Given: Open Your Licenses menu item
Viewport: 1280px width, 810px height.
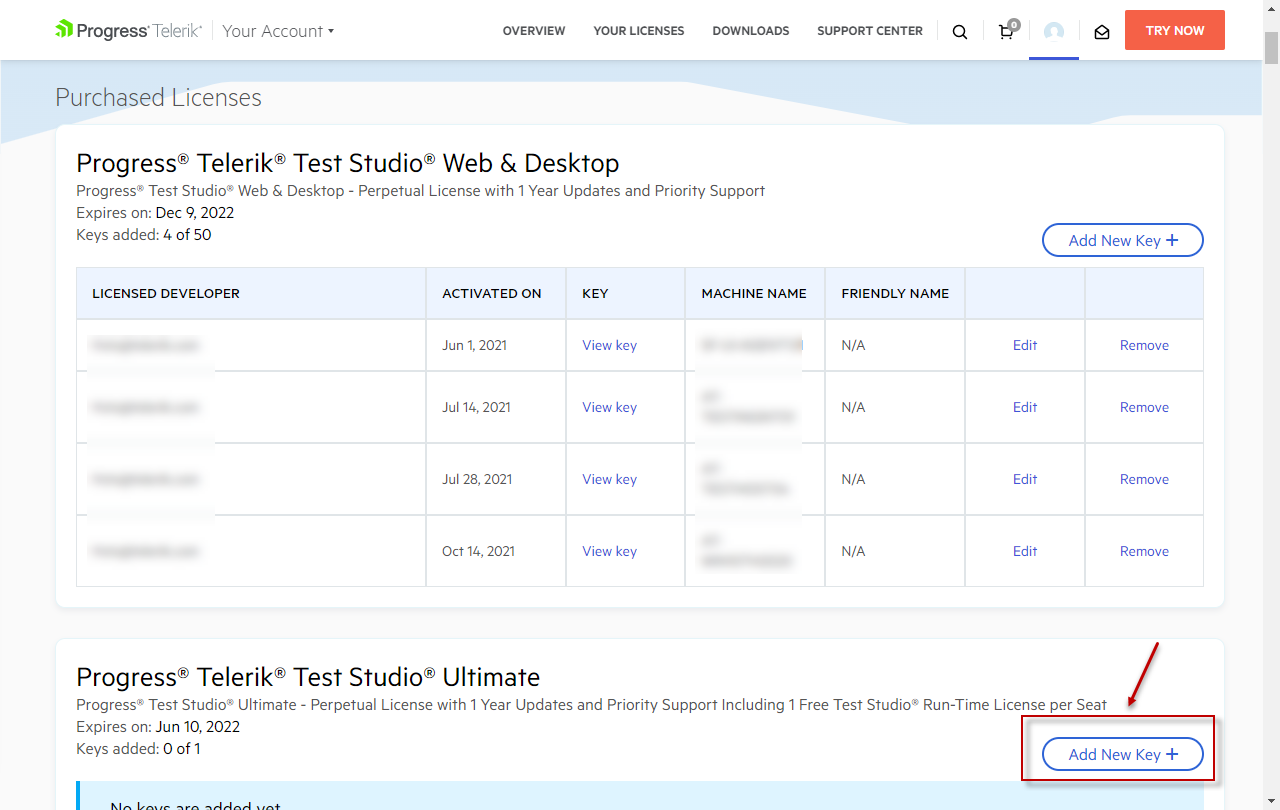Looking at the screenshot, I should point(639,31).
